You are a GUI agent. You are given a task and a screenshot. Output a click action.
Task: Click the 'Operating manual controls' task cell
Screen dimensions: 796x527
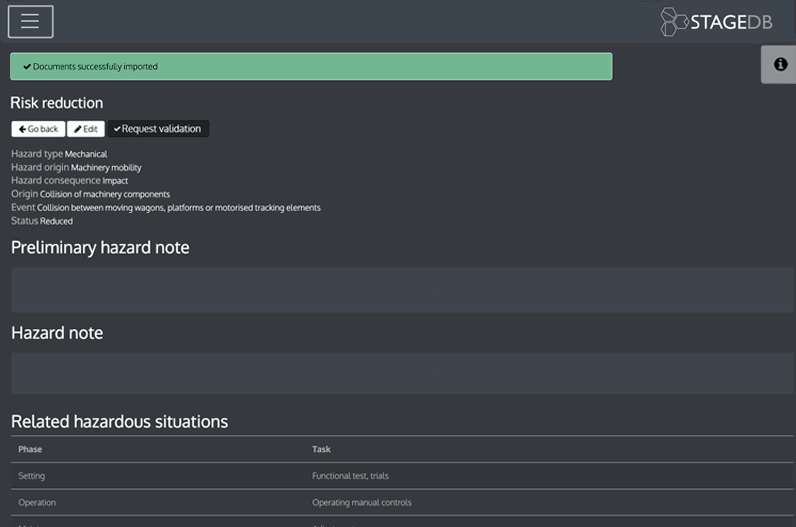pyautogui.click(x=361, y=502)
